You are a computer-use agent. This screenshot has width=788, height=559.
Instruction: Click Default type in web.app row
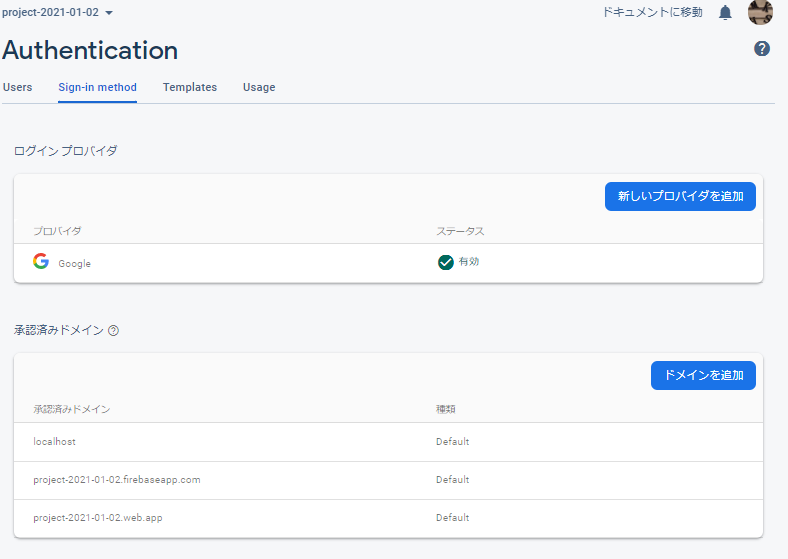coord(452,517)
